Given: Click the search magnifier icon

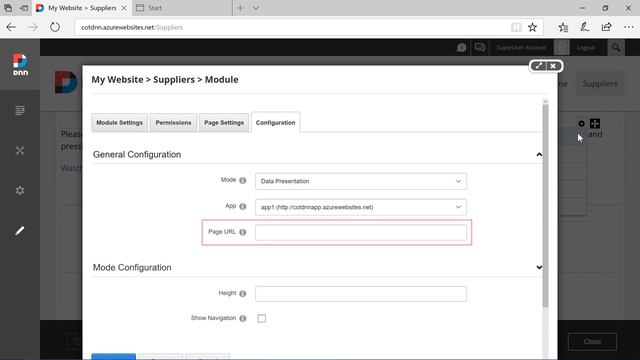Looking at the screenshot, I should tap(616, 48).
